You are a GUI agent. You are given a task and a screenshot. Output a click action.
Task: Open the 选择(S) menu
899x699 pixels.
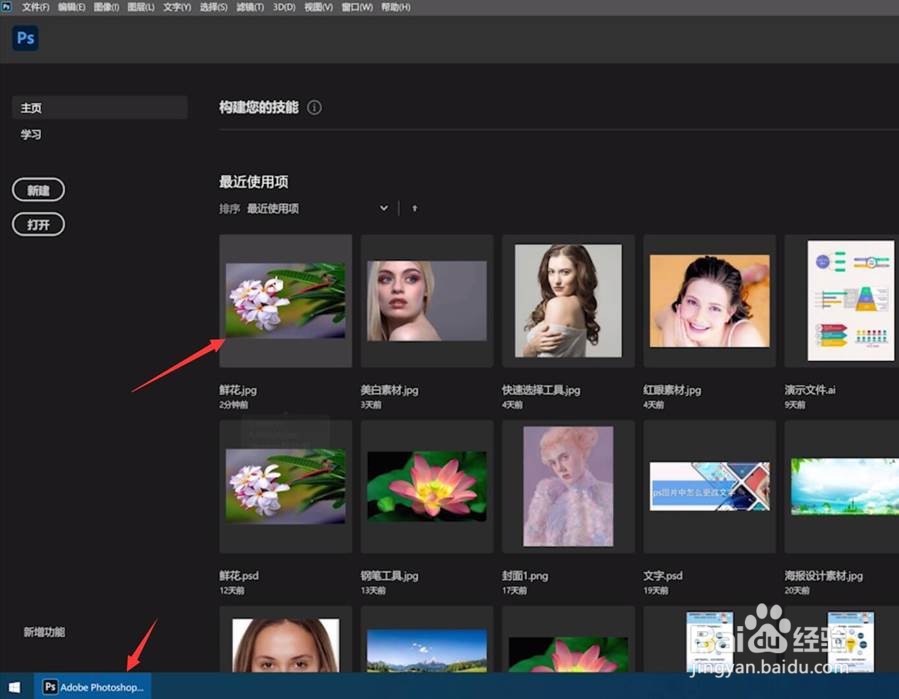coord(213,7)
